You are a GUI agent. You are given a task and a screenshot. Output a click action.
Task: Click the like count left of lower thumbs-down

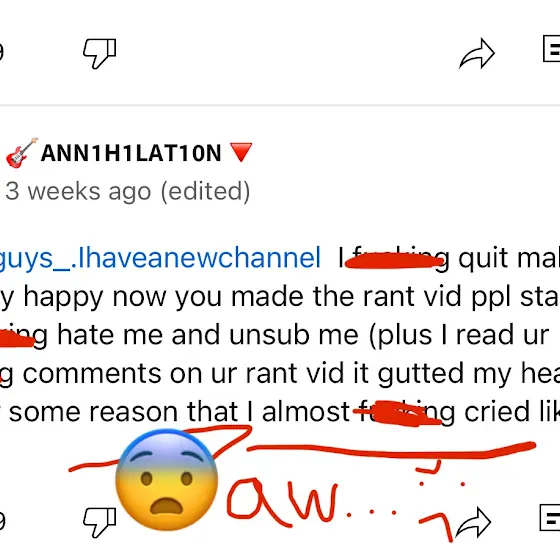coord(2,521)
